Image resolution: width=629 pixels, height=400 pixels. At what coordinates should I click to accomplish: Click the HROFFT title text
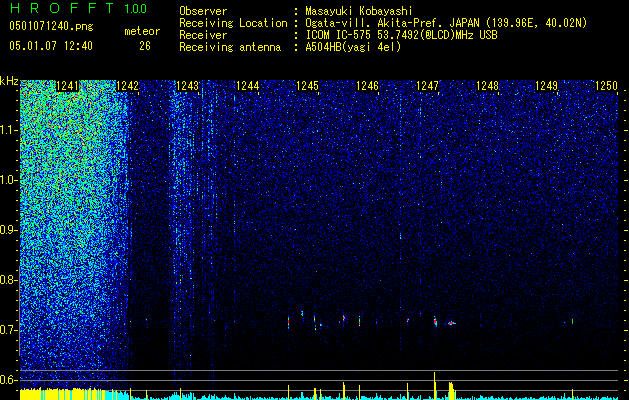[61, 8]
